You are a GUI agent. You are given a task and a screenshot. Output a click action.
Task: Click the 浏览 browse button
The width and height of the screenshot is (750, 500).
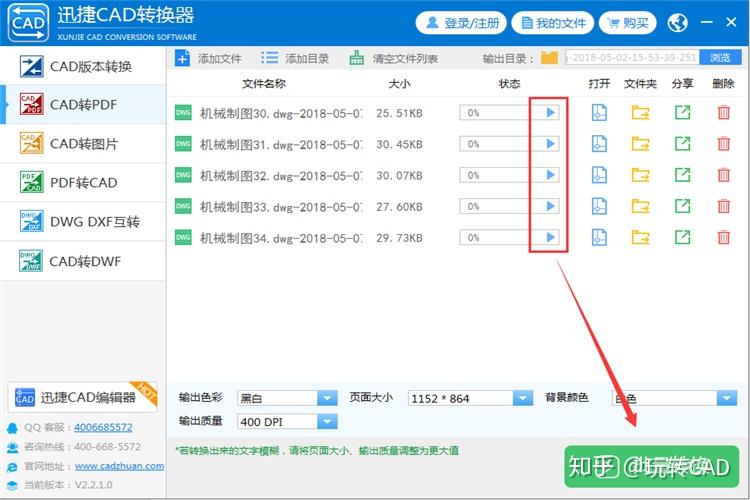pyautogui.click(x=720, y=58)
